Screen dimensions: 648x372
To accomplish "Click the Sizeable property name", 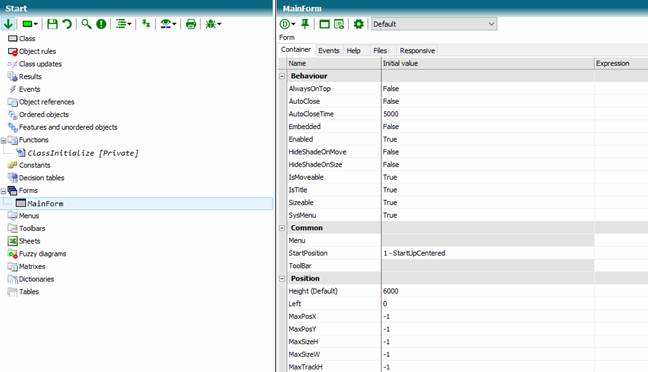I will coord(301,203).
